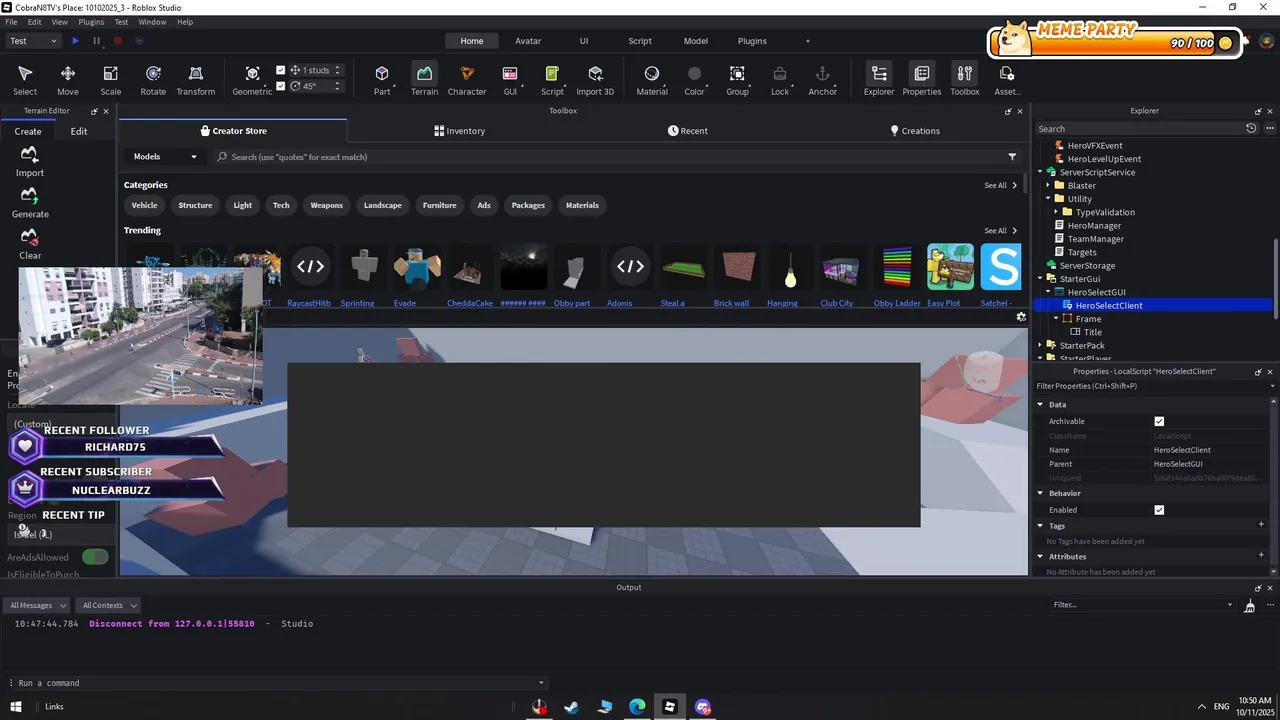Activate the Rotate tool
Screen dimensions: 1280x720
[153, 80]
